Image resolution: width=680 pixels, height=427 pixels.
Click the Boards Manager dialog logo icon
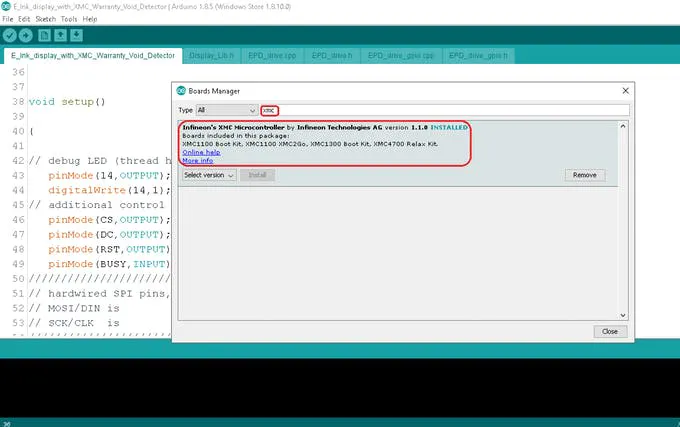(181, 91)
